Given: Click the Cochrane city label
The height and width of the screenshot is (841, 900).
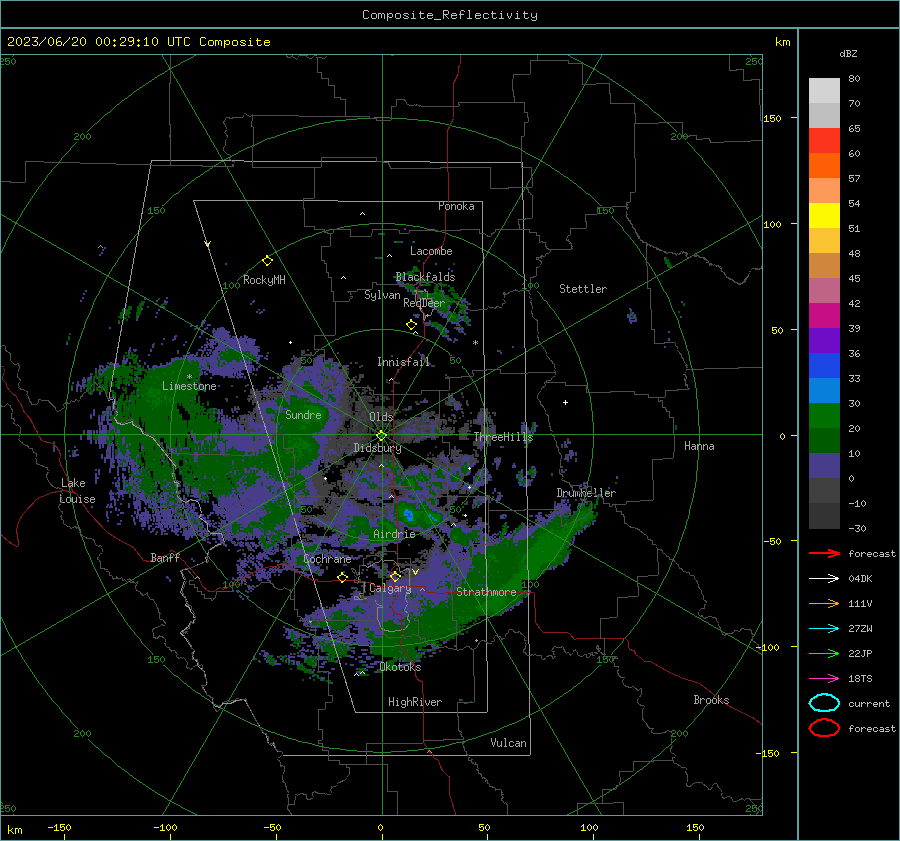Looking at the screenshot, I should click(327, 559).
